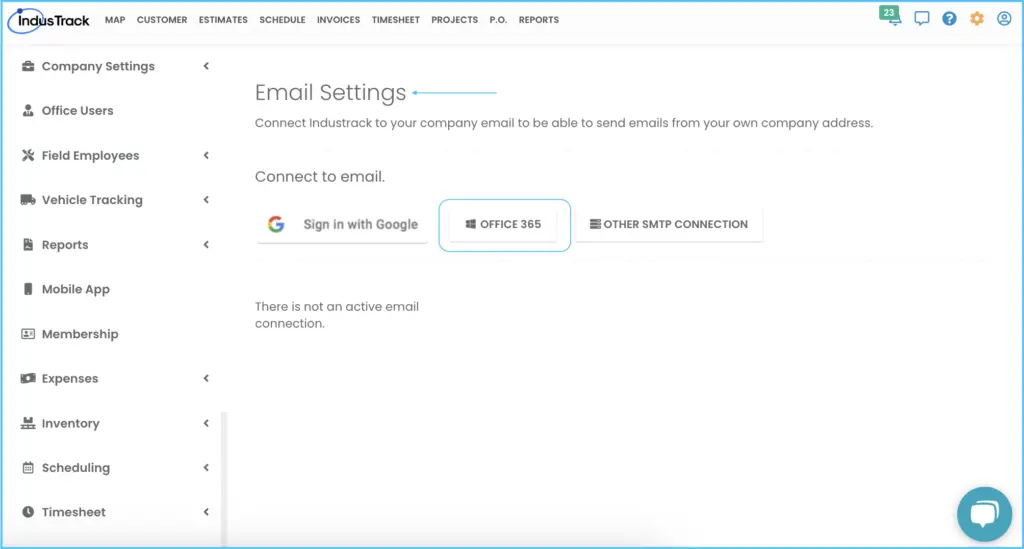This screenshot has height=549, width=1024.
Task: Click the help question mark icon
Action: 949,18
